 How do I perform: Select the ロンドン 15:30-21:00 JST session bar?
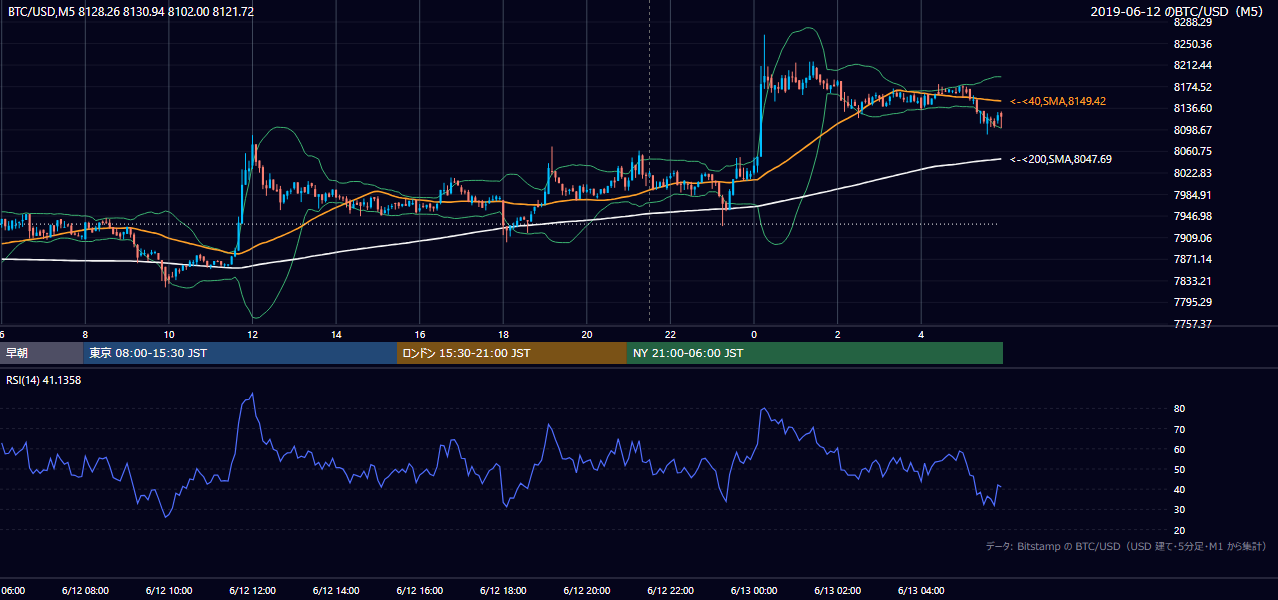(x=512, y=353)
